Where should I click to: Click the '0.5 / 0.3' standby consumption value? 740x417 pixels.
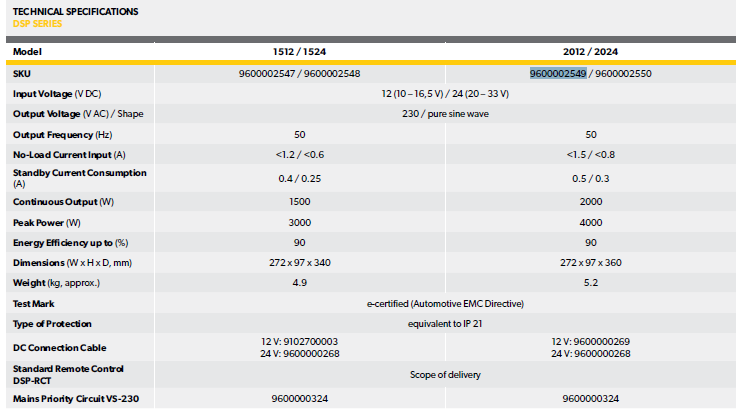[x=590, y=179]
